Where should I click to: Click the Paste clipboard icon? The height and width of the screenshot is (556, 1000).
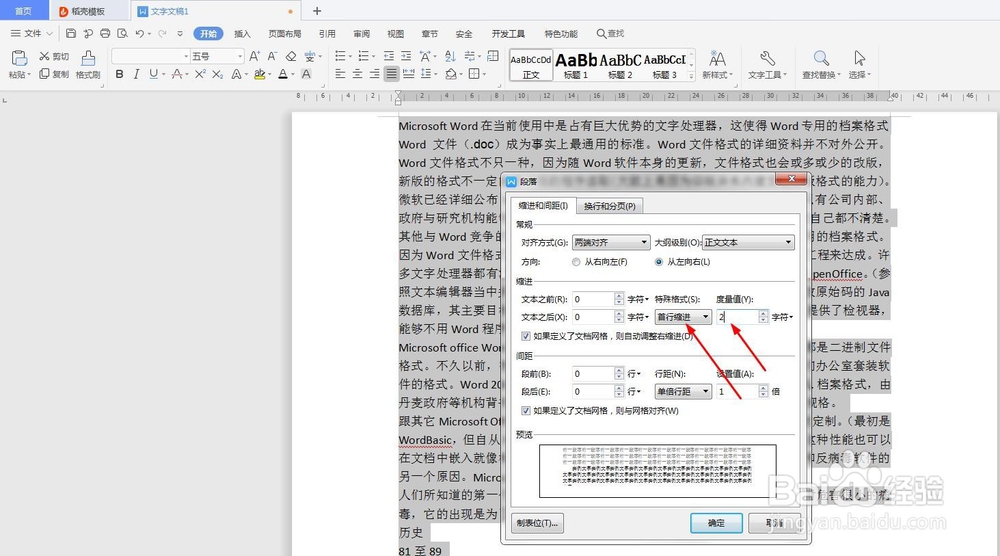[x=19, y=58]
